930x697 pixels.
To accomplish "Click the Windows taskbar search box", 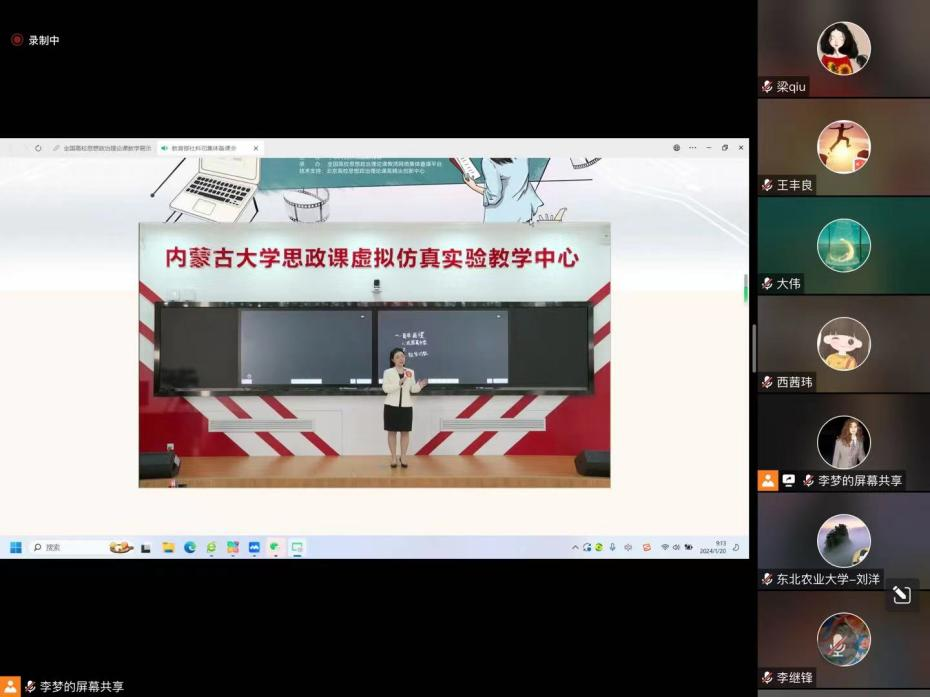I will click(x=70, y=547).
